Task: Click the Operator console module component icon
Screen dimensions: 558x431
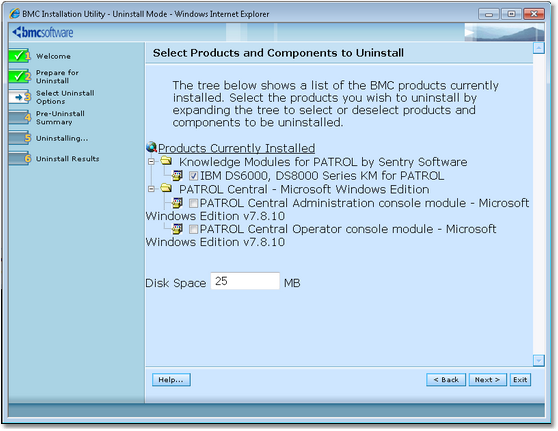Action: (x=177, y=229)
